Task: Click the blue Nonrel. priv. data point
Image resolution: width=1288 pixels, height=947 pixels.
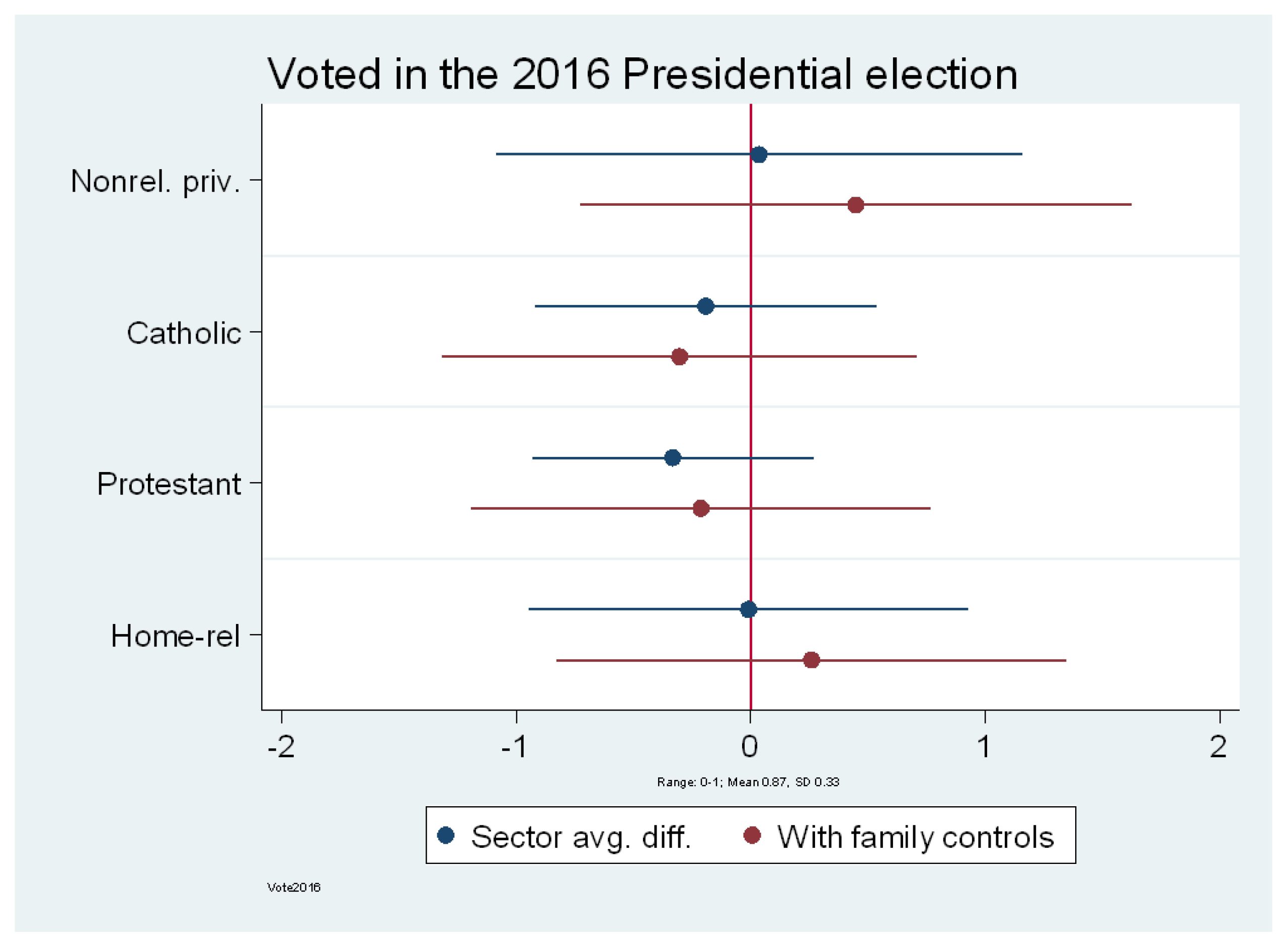Action: coord(759,155)
